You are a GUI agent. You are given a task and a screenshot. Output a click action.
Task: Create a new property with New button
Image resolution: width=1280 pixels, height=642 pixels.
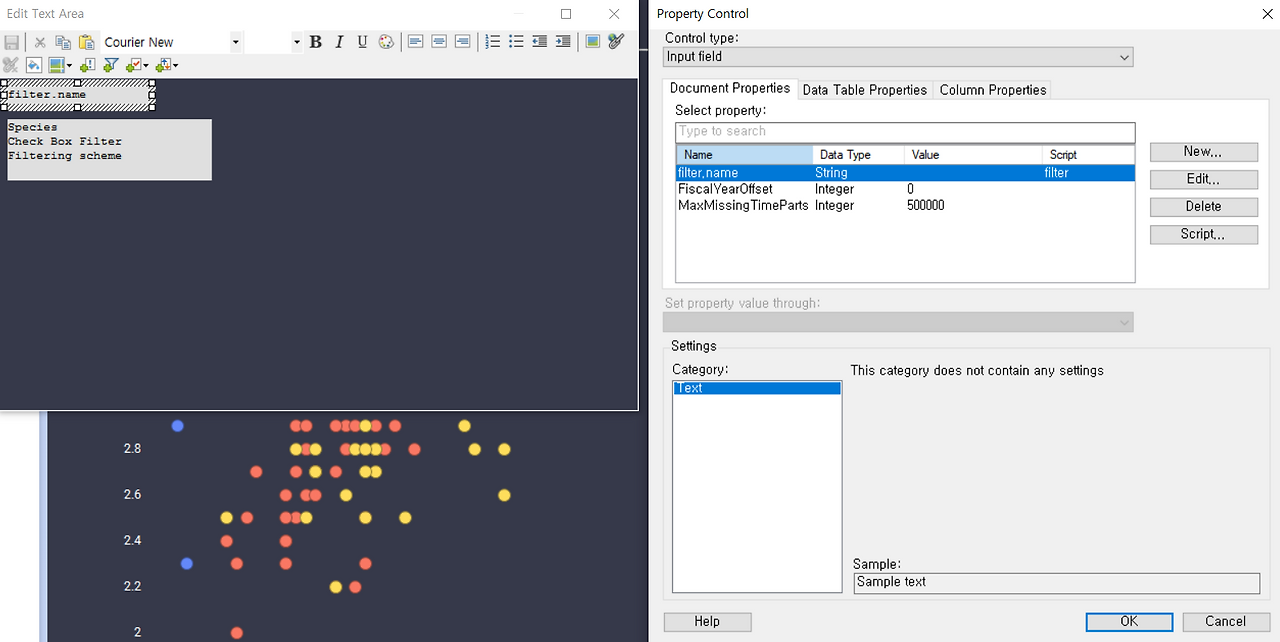tap(1203, 152)
